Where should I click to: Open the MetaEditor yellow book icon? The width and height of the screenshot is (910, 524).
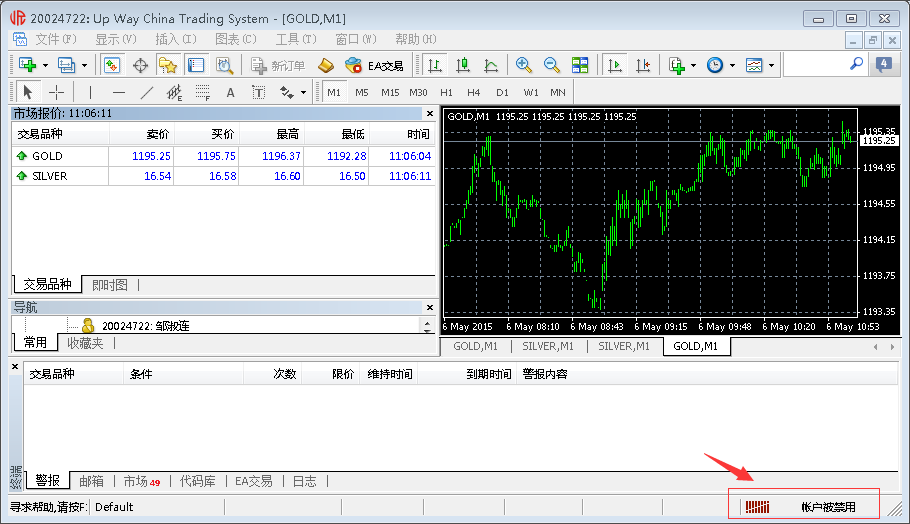click(326, 65)
